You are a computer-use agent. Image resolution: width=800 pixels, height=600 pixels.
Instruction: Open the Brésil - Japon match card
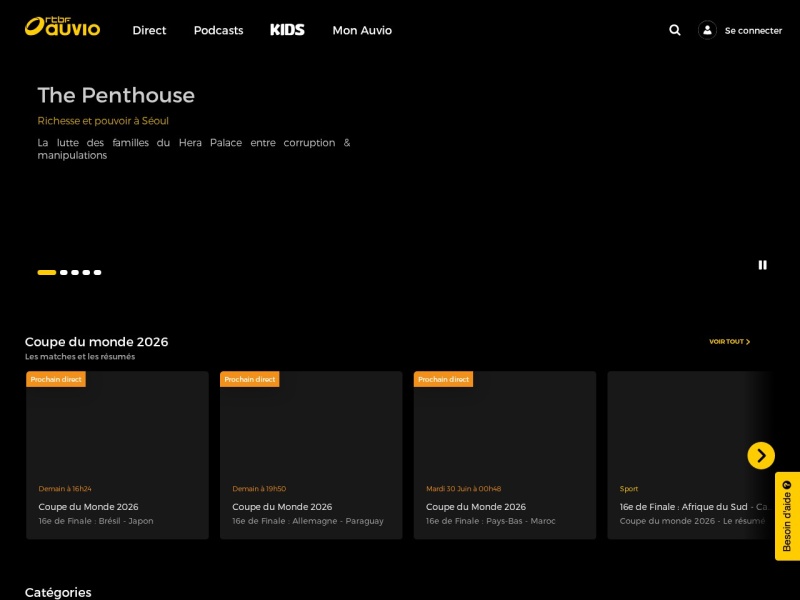point(117,455)
